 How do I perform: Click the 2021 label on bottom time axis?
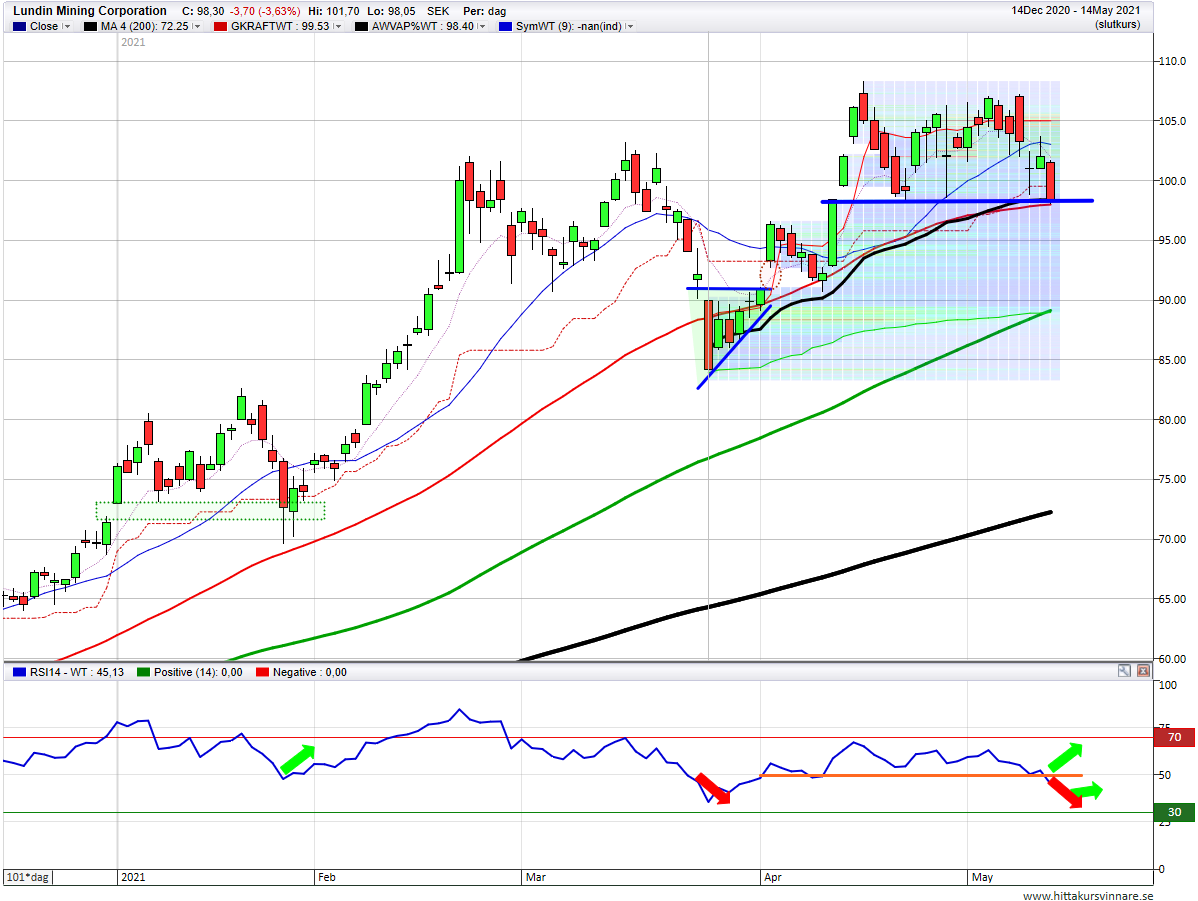(x=133, y=877)
